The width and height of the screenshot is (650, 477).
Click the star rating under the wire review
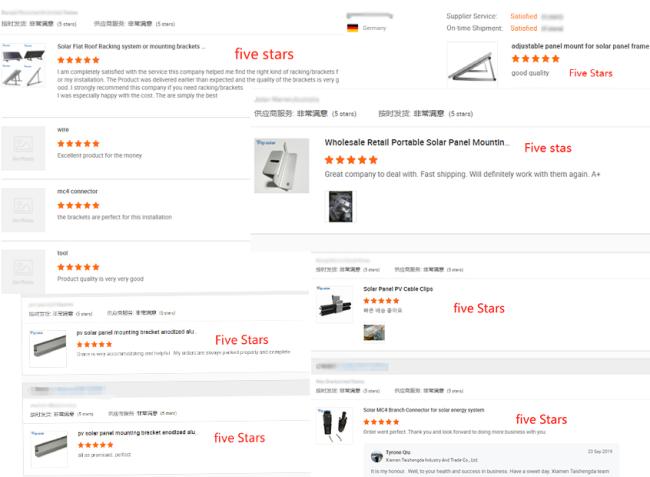point(78,144)
